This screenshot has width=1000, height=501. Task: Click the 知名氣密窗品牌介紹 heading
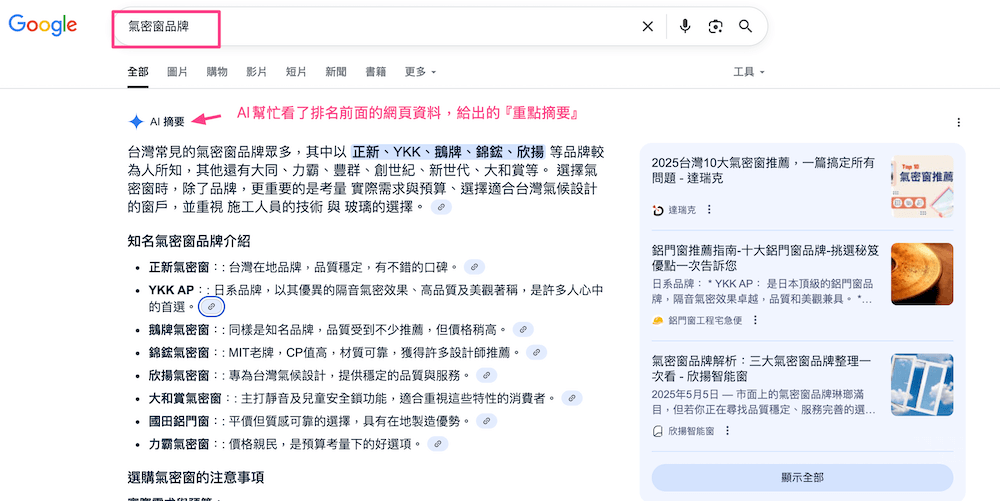click(189, 241)
